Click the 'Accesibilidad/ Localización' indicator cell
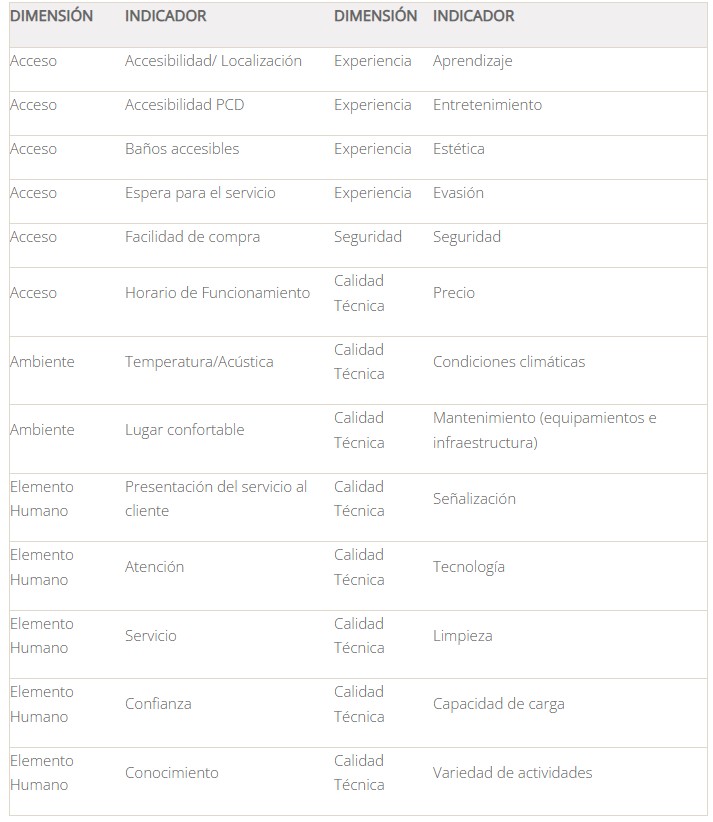This screenshot has width=713, height=822. [213, 61]
